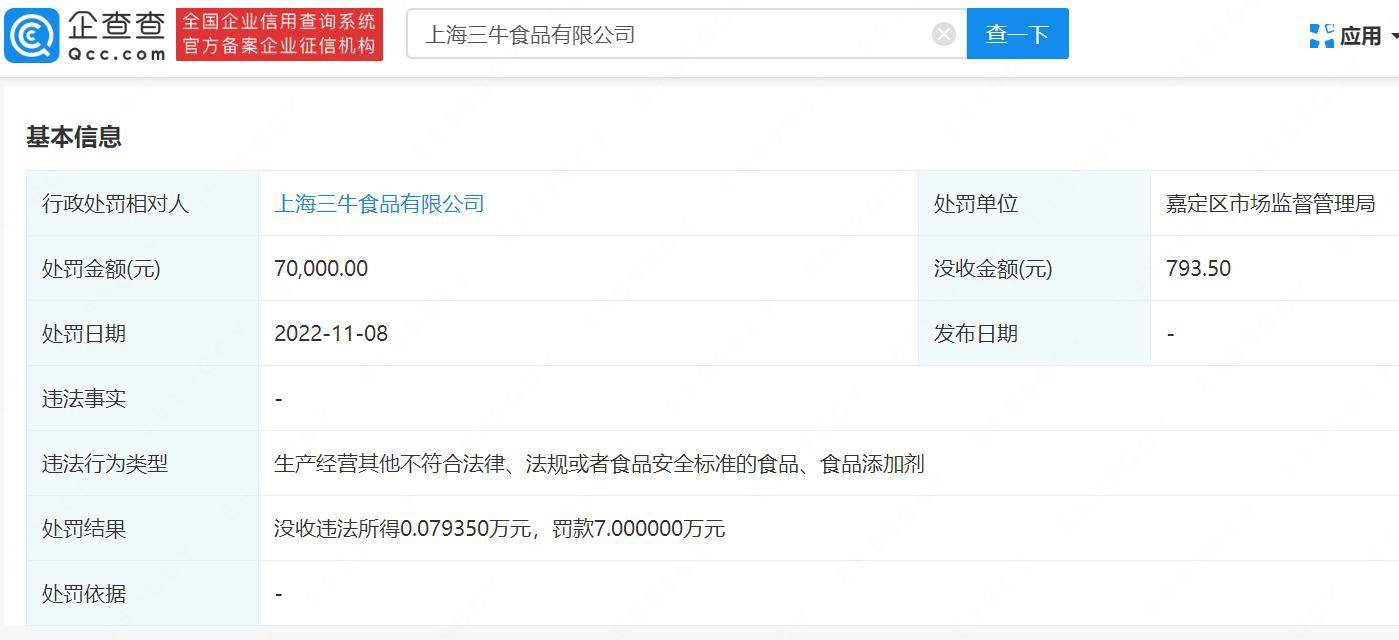Select the 处罚结果 label
Viewport: 1399px width, 640px height.
[x=84, y=529]
